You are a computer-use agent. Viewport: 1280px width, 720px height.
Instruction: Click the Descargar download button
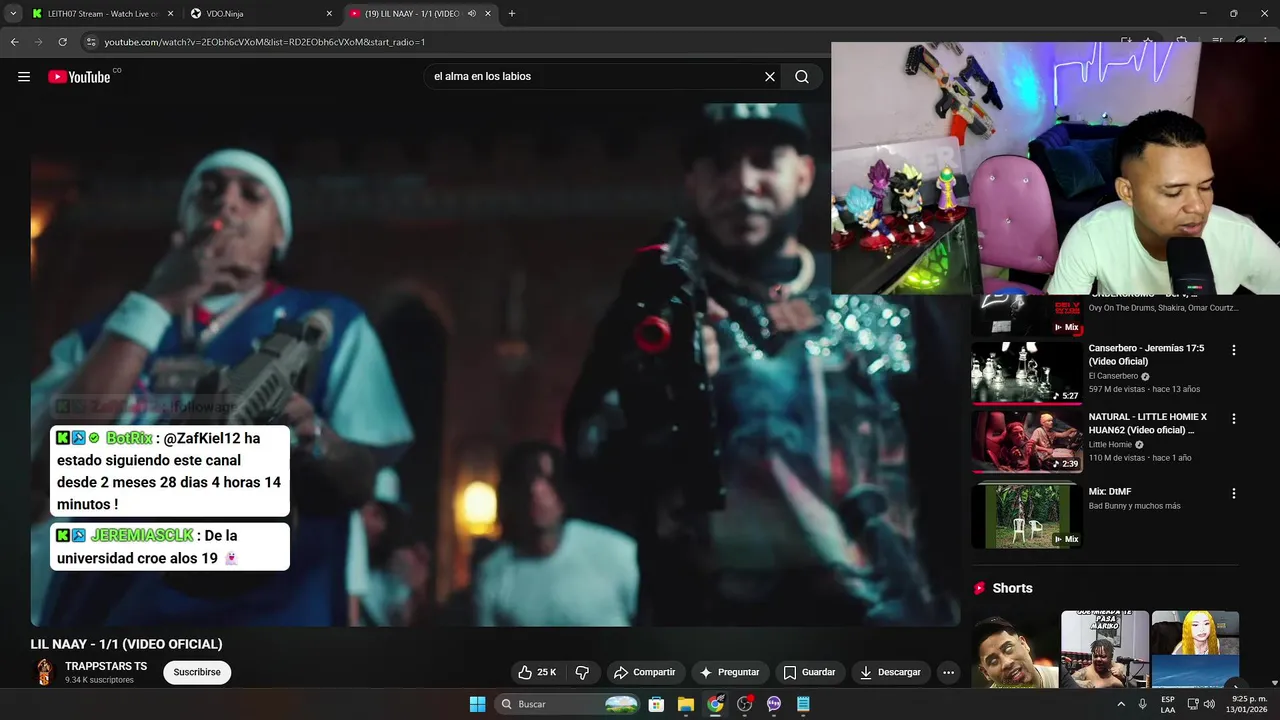coord(890,672)
